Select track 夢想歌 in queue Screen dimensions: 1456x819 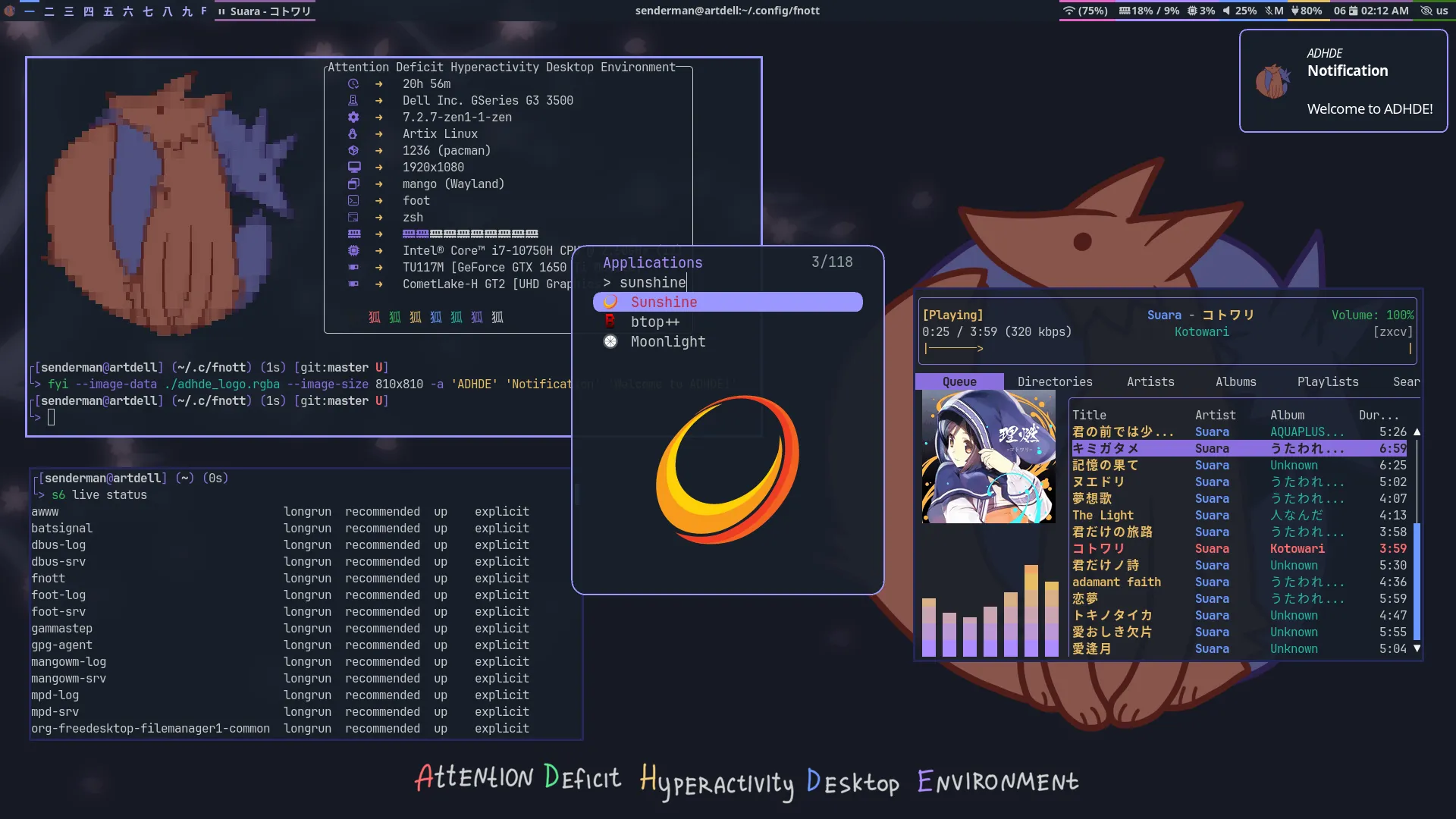[1239, 498]
